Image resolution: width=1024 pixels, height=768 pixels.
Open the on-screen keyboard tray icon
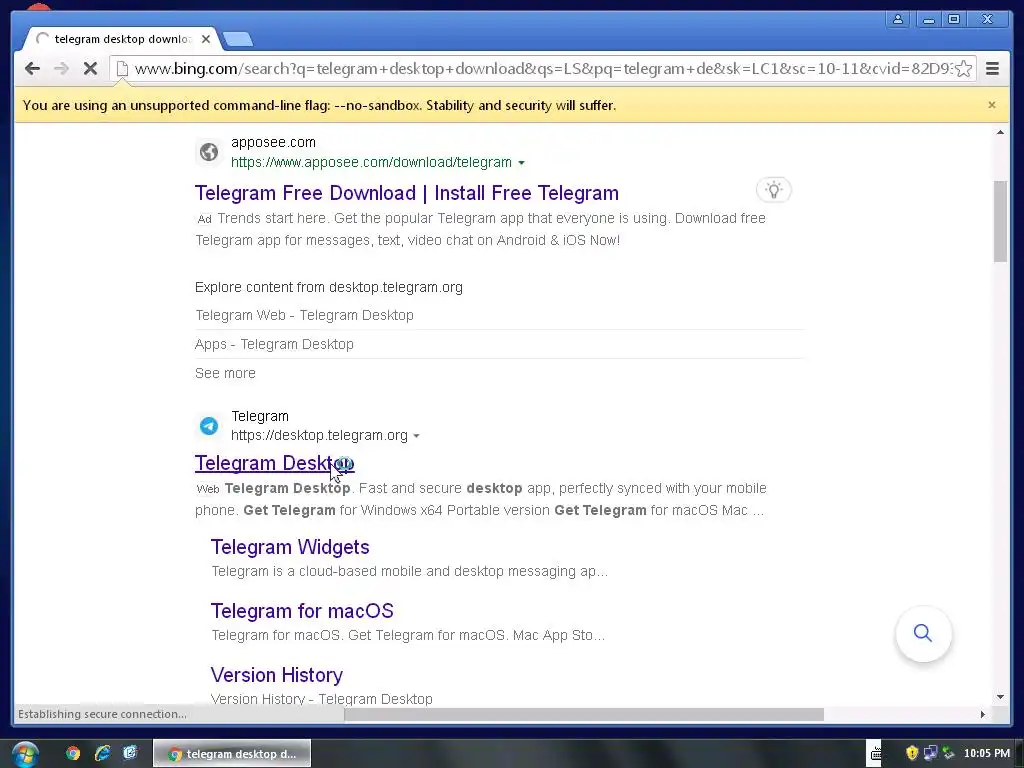pos(875,754)
